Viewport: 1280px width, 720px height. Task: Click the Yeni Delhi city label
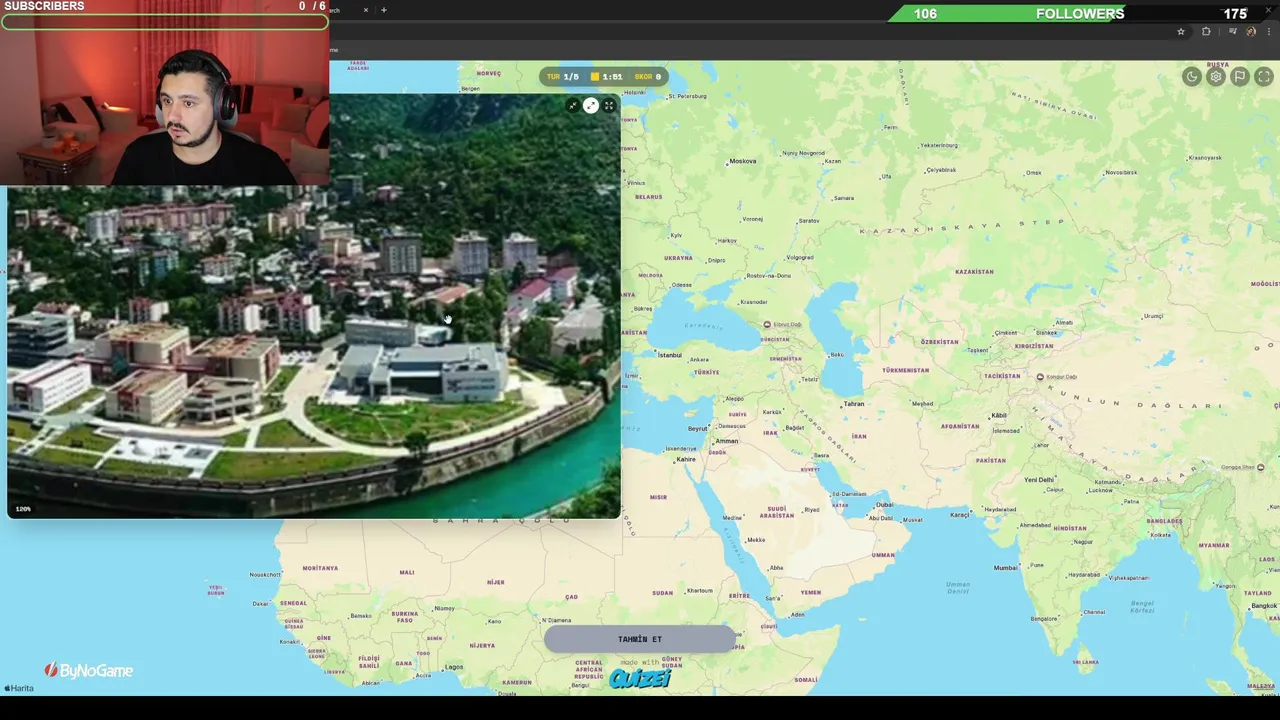coord(1039,480)
